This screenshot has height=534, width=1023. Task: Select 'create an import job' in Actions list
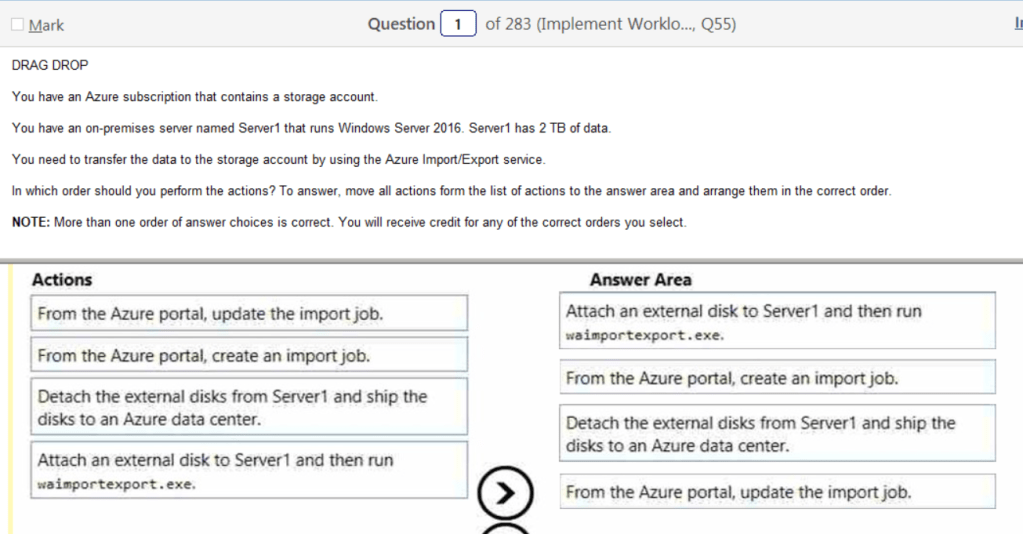pyautogui.click(x=249, y=355)
